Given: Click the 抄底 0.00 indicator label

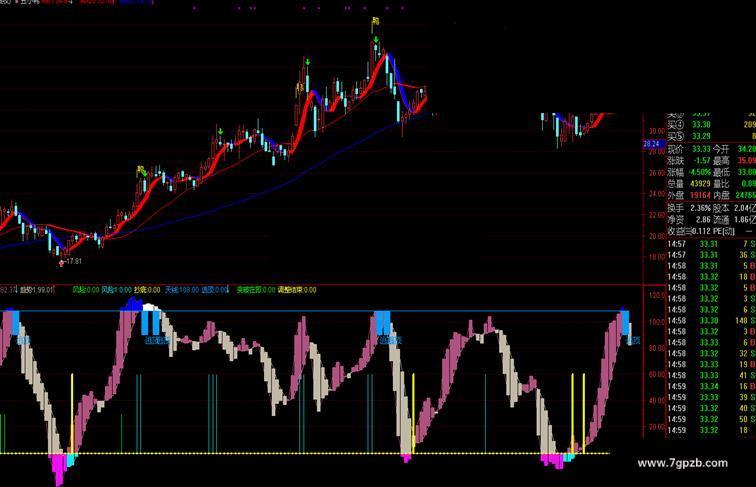Looking at the screenshot, I should coord(147,290).
